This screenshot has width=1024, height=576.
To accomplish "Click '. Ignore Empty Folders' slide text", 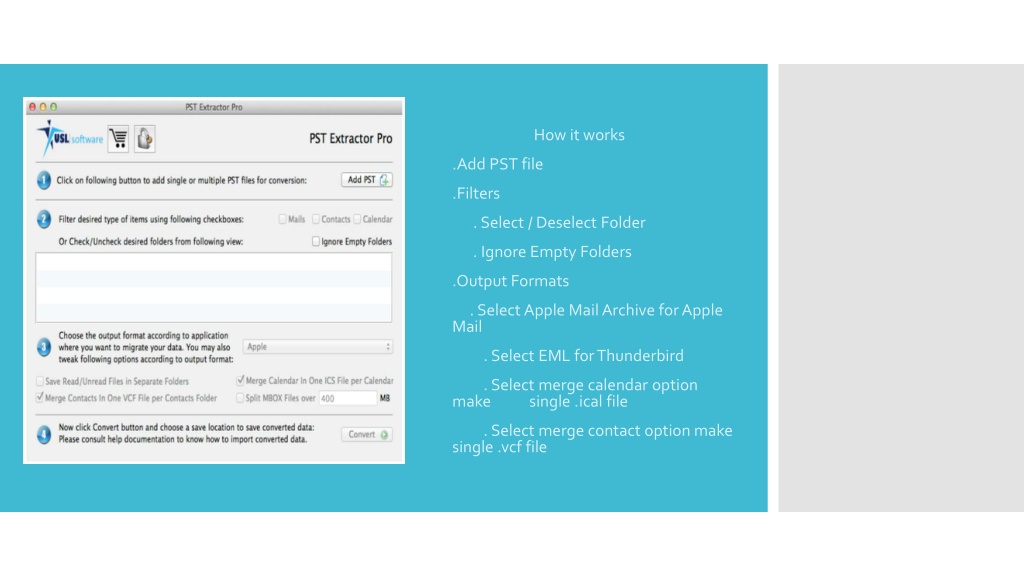I will 552,252.
